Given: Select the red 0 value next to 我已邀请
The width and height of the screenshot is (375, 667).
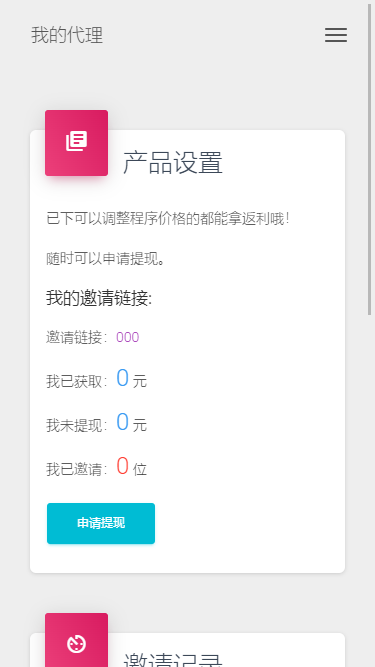Looking at the screenshot, I should click(x=122, y=466).
